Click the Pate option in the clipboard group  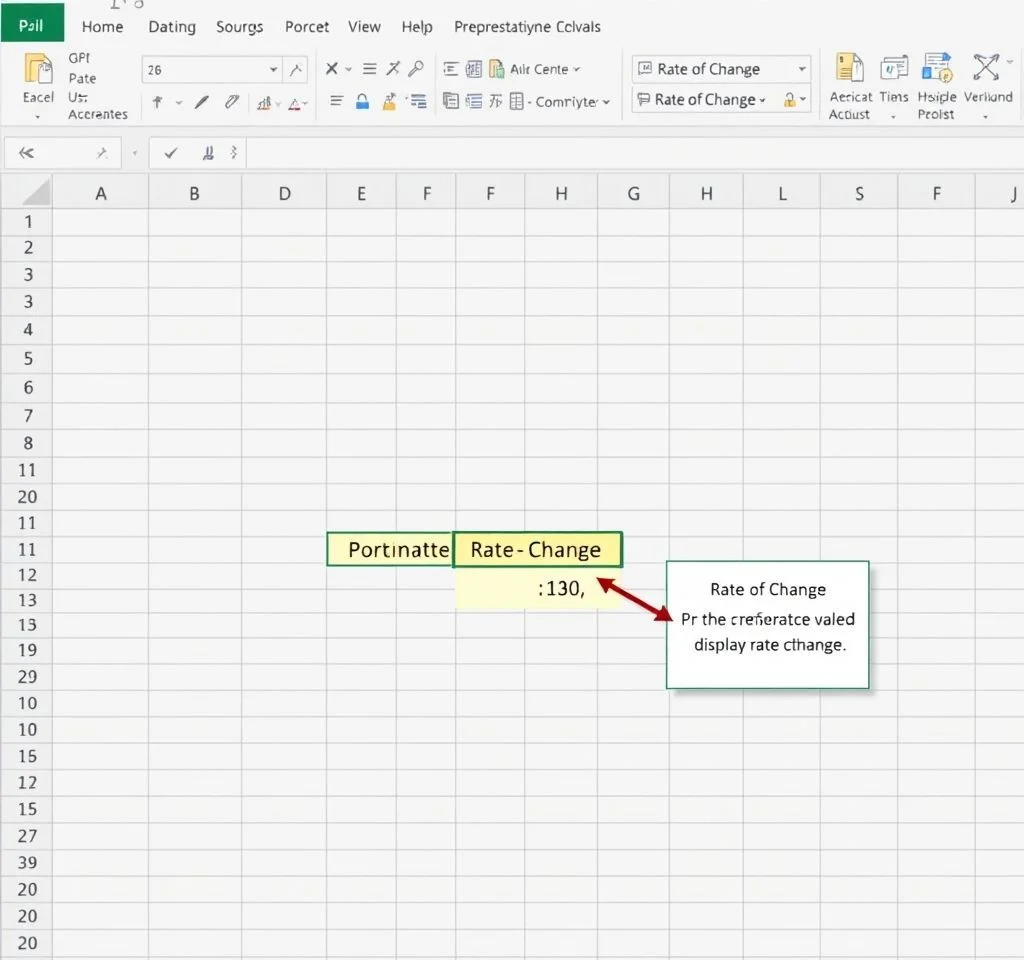[x=82, y=78]
